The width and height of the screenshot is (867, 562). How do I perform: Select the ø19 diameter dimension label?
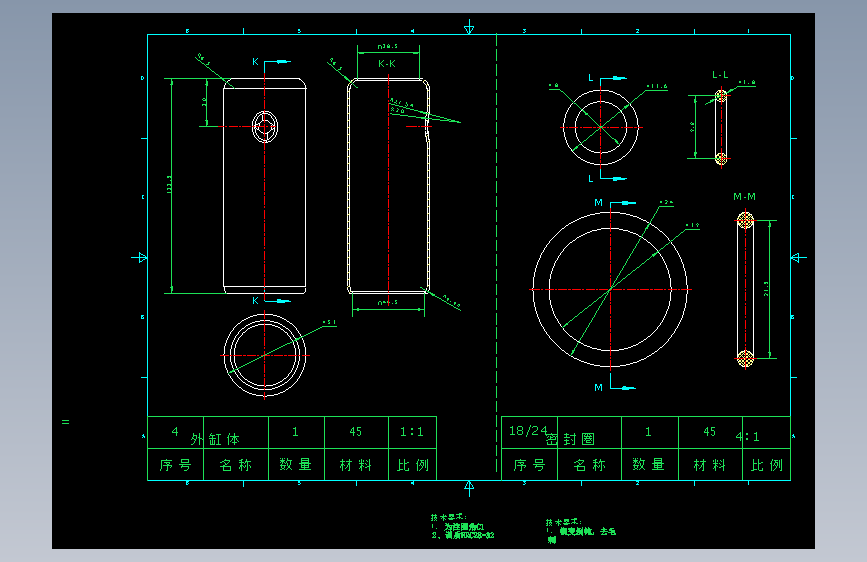point(692,225)
